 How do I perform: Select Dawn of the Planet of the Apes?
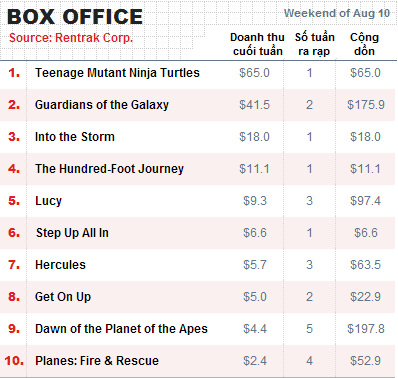tap(121, 329)
